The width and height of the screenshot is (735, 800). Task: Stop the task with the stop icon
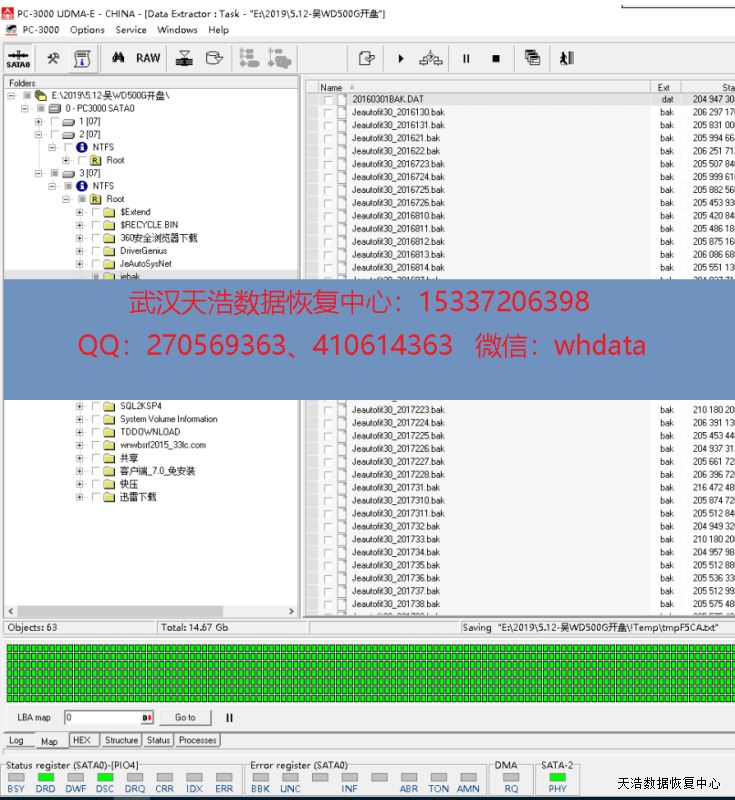(x=496, y=59)
